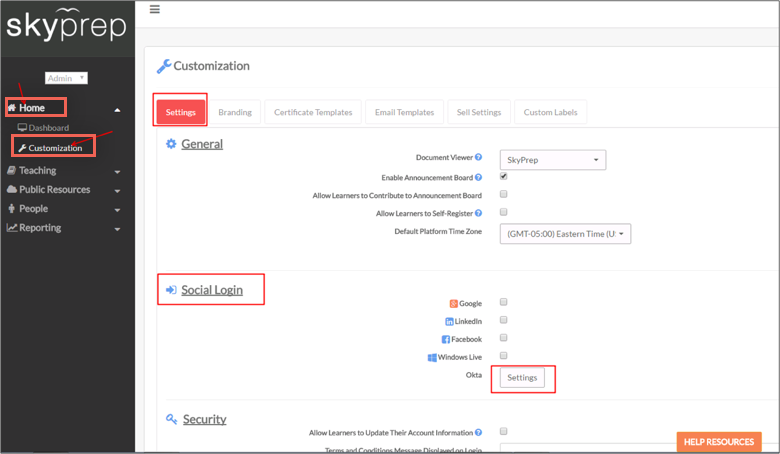Tick the Facebook login checkbox

point(504,338)
